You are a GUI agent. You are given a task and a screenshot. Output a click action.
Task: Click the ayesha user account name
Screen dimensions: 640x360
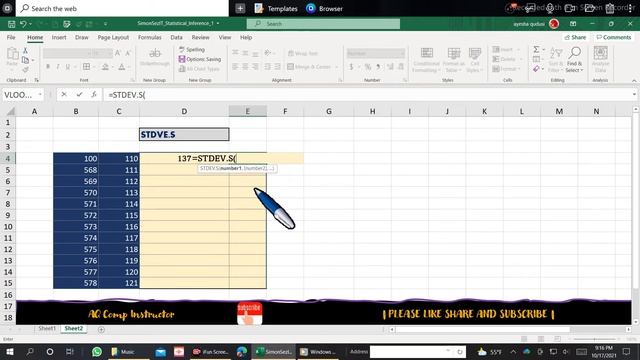point(529,24)
